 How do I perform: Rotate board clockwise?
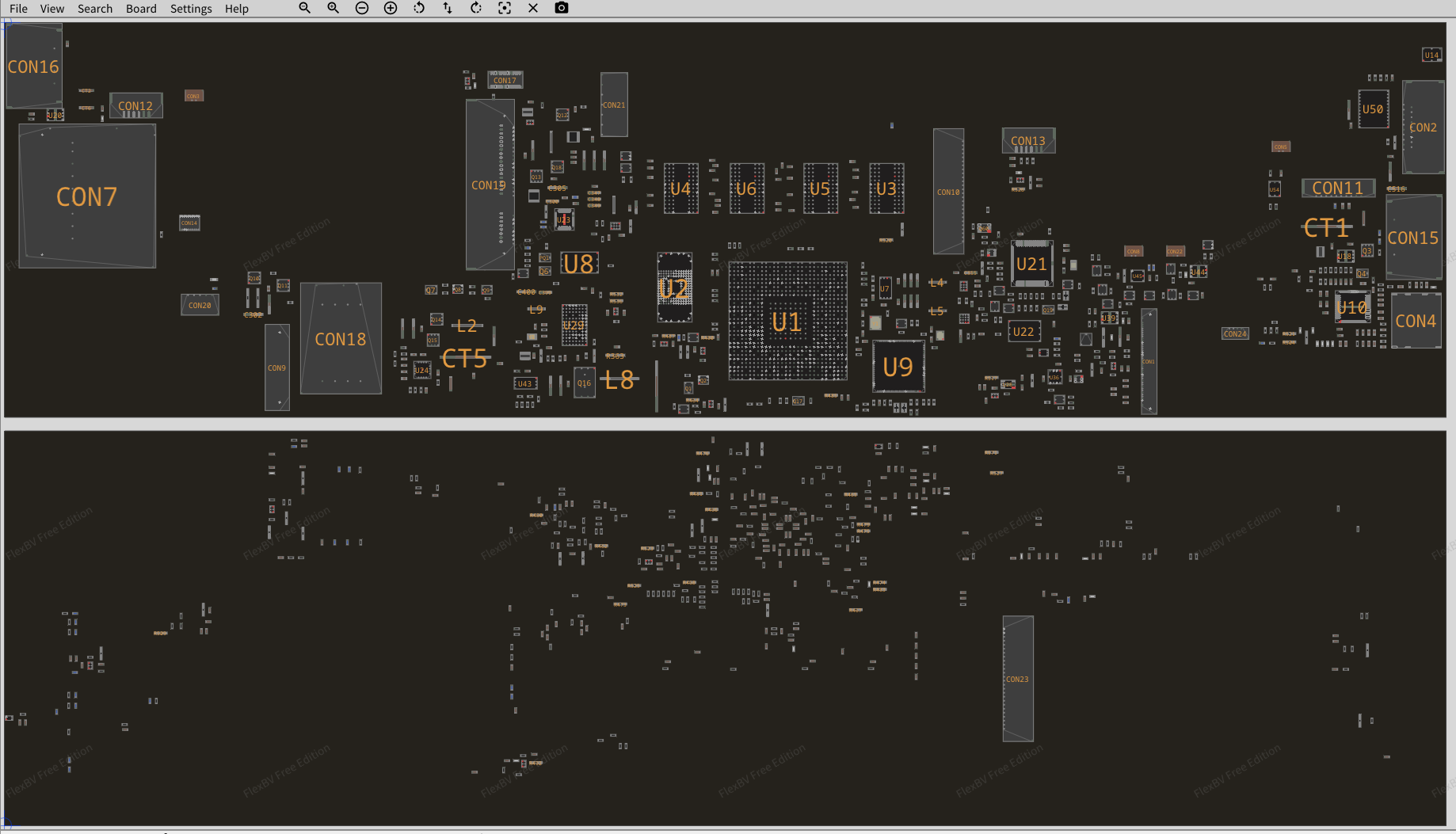pos(476,8)
